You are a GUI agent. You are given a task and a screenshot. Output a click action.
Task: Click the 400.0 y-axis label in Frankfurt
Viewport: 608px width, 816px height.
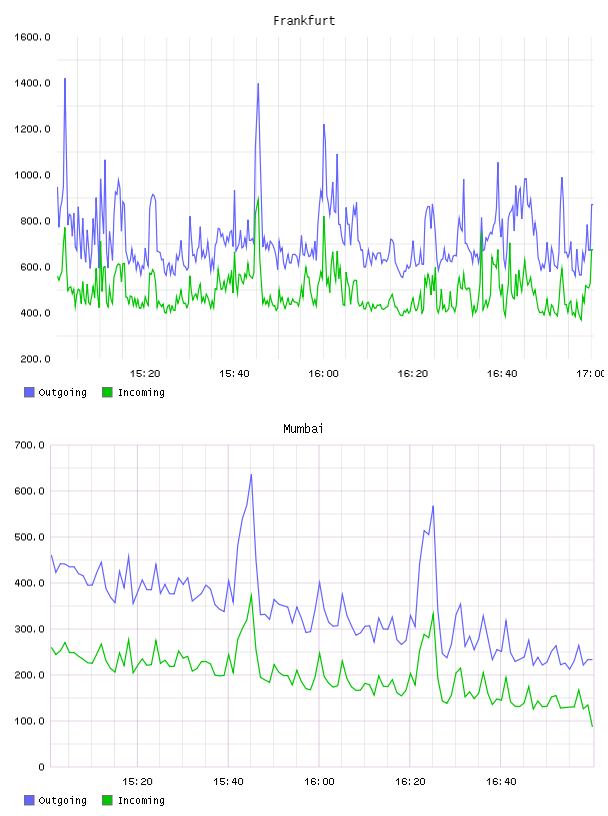coord(35,313)
